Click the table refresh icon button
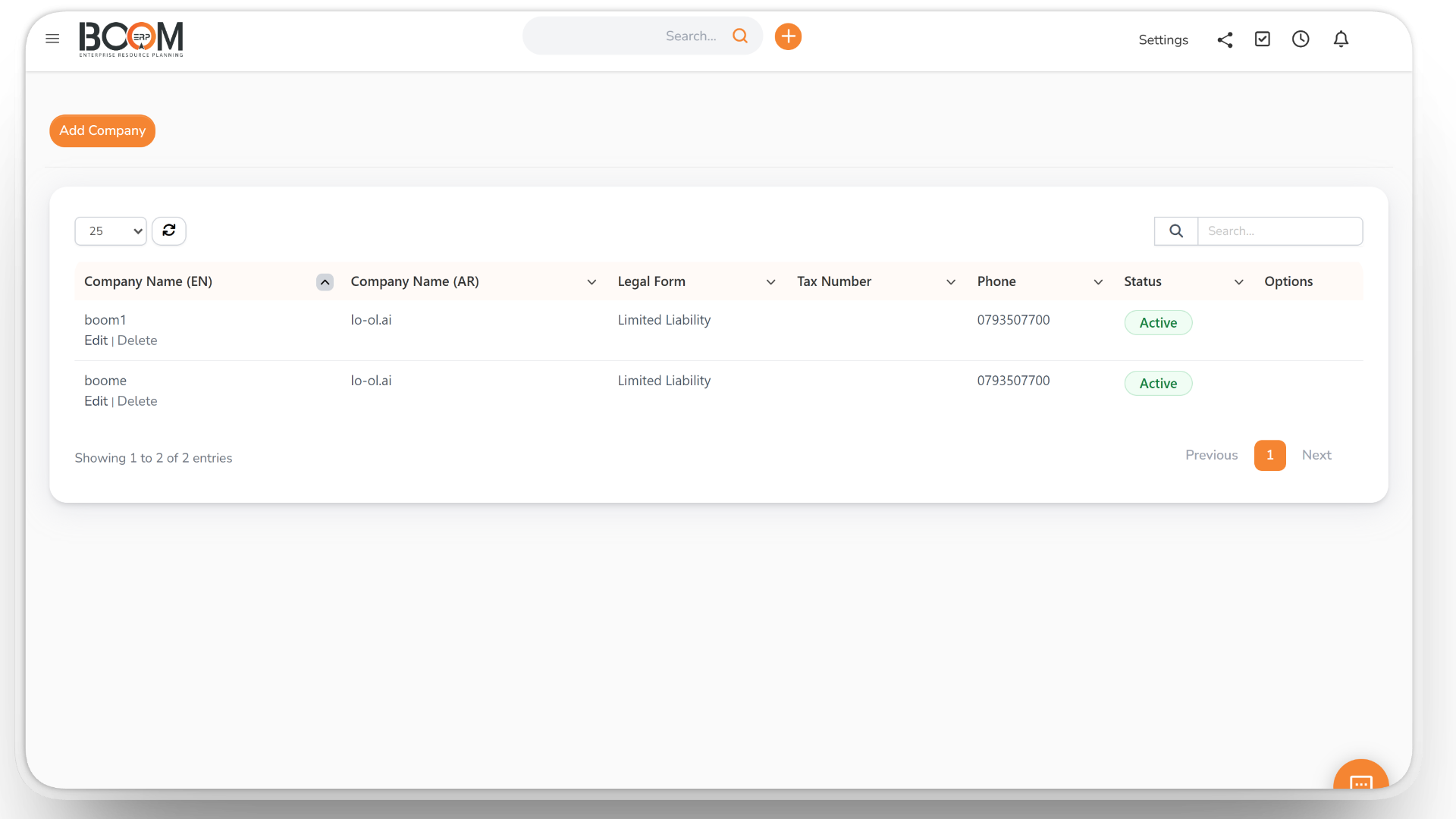The width and height of the screenshot is (1456, 819). coord(169,231)
